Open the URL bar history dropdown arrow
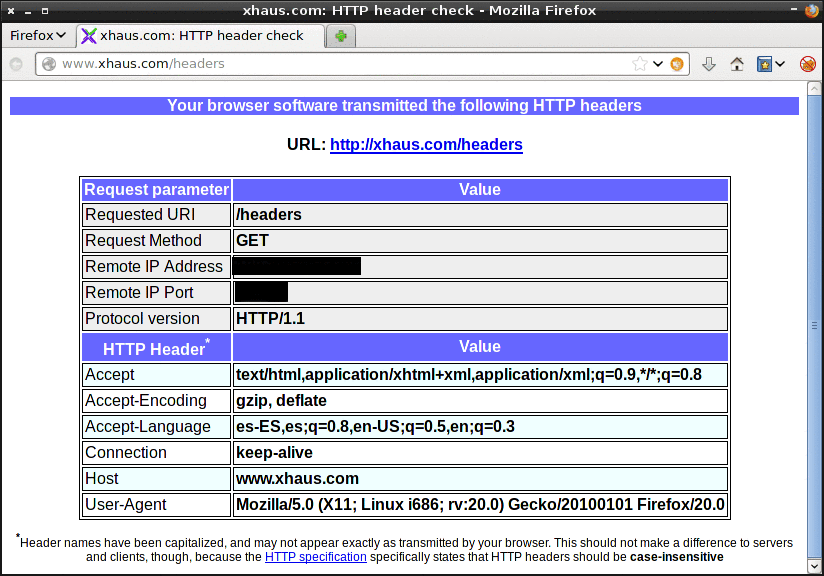The image size is (824, 576). (x=658, y=64)
